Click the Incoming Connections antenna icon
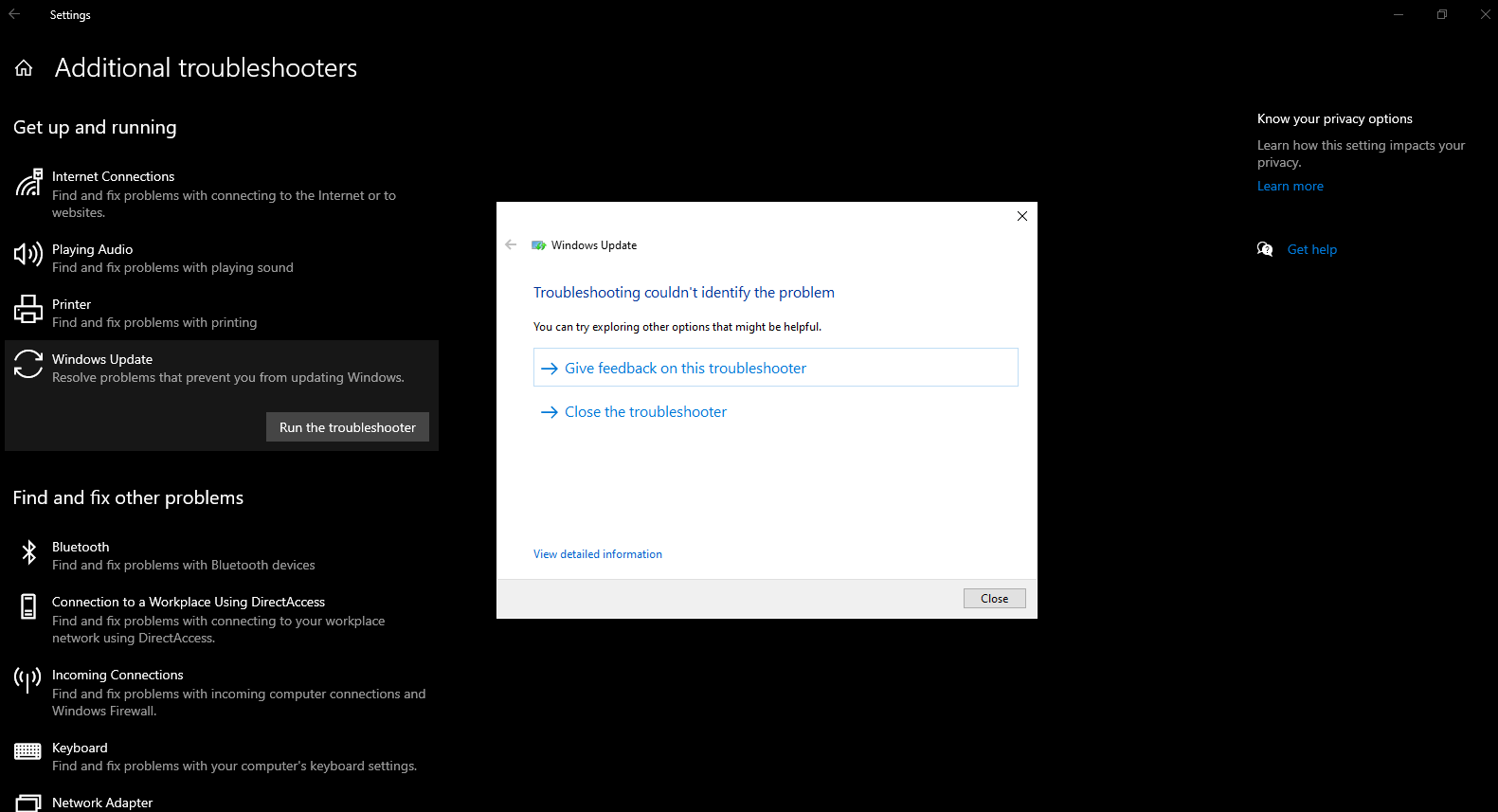1498x812 pixels. (28, 679)
